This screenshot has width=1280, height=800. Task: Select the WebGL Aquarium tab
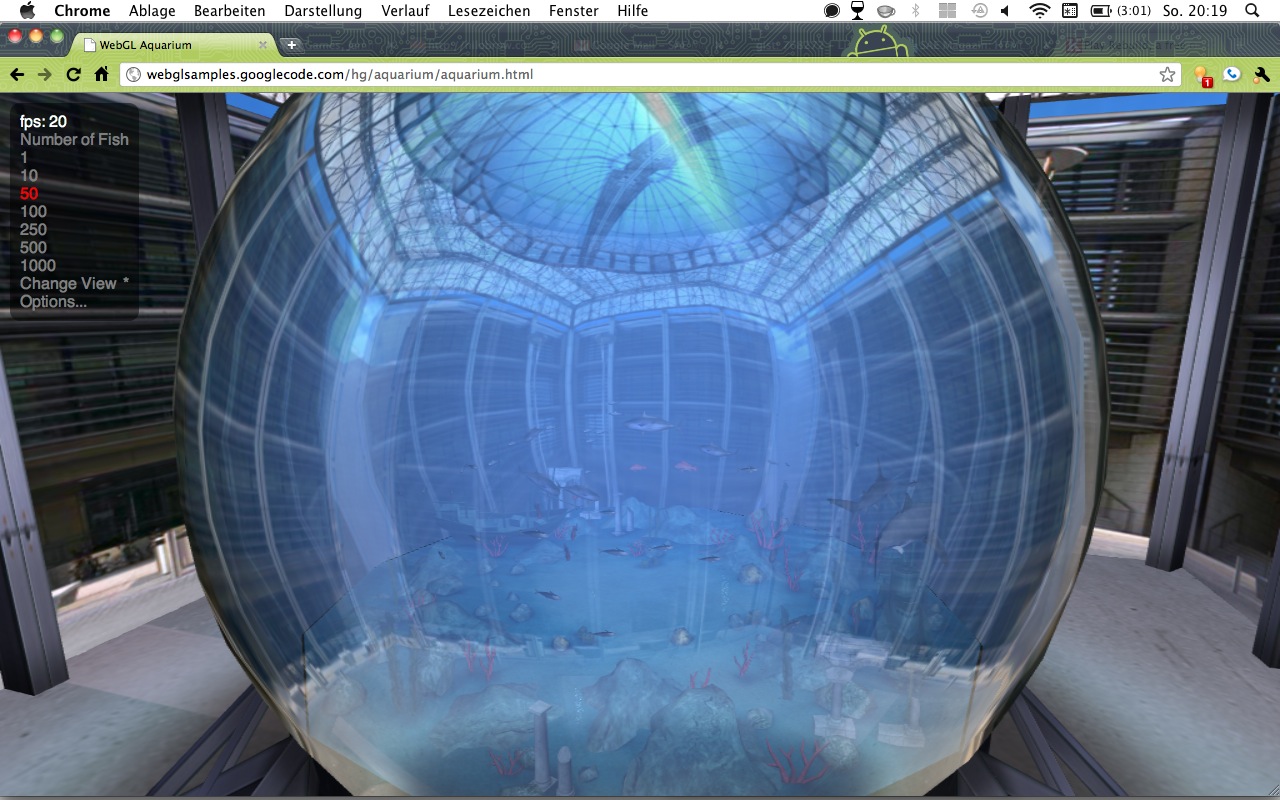pos(176,45)
